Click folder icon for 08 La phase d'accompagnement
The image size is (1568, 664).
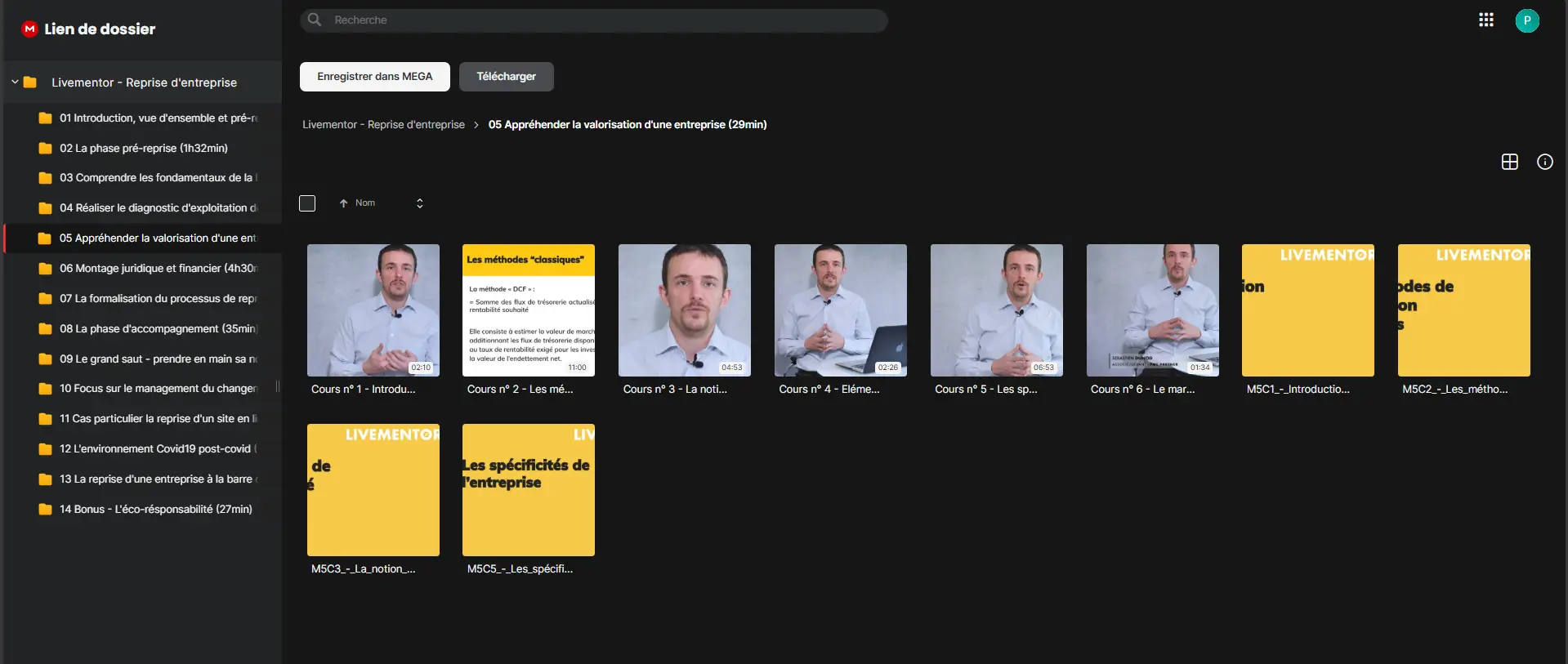pos(46,329)
